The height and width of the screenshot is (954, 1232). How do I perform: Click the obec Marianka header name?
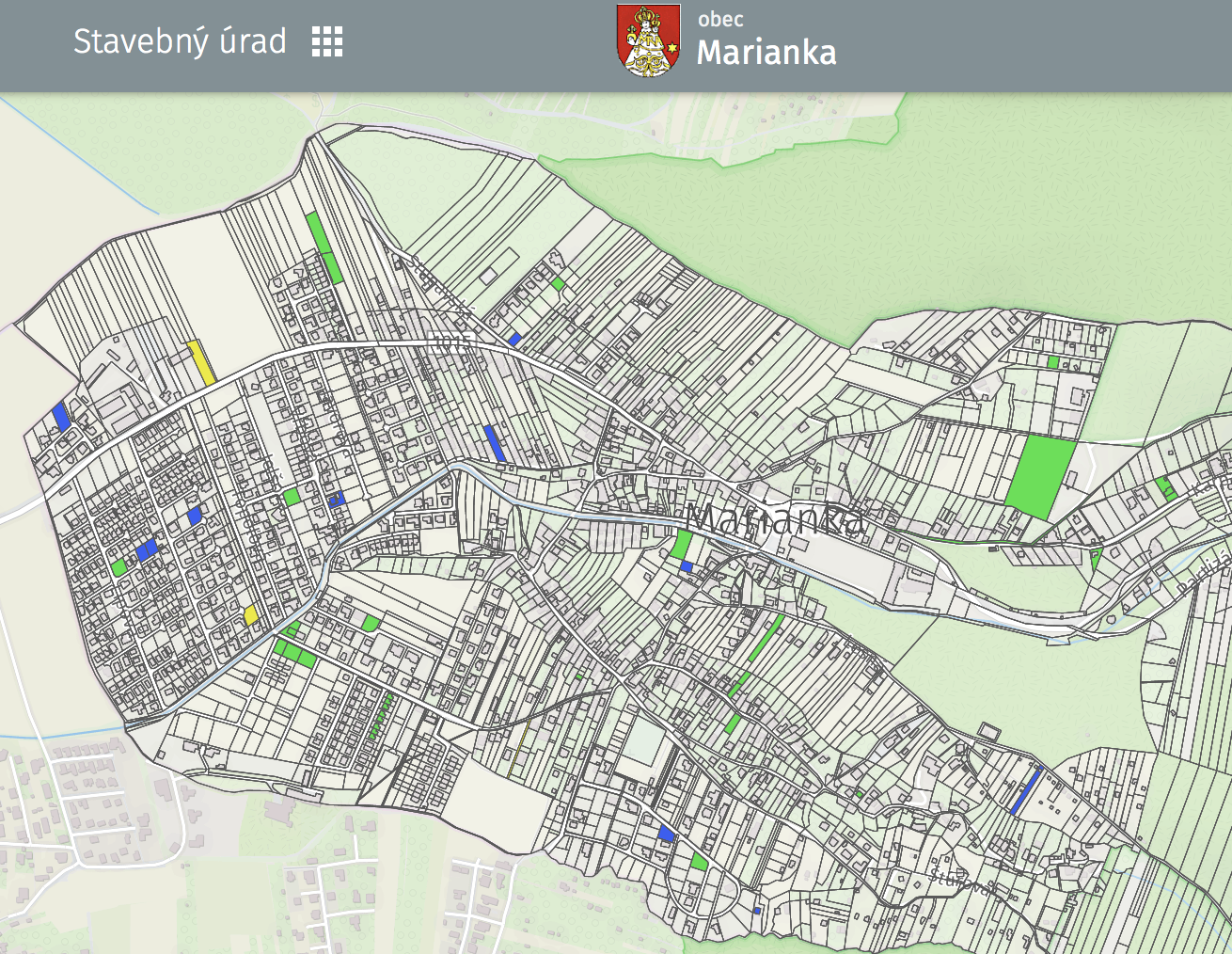pos(766,41)
